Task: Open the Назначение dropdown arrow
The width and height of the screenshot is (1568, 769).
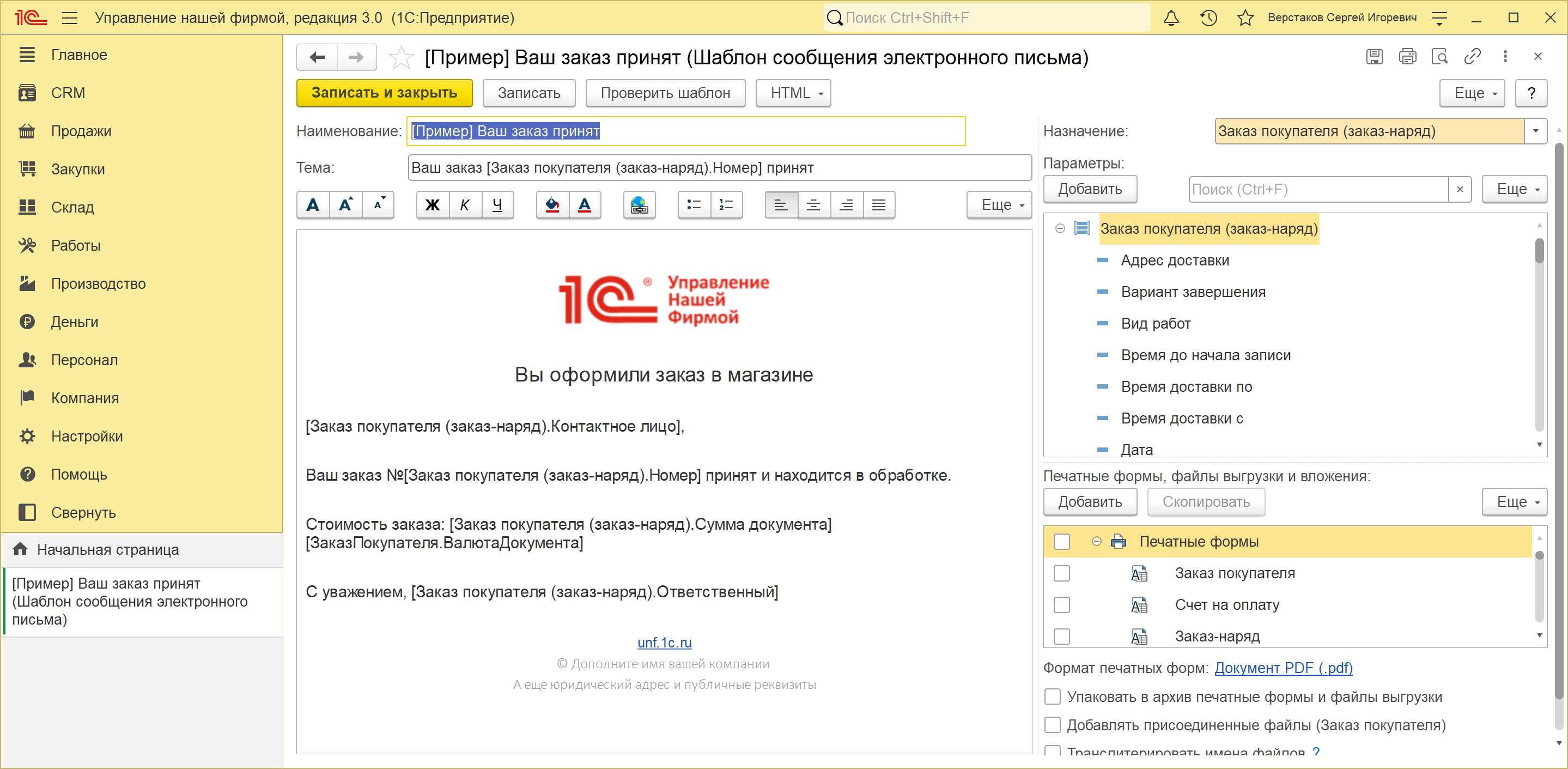Action: pyautogui.click(x=1536, y=131)
